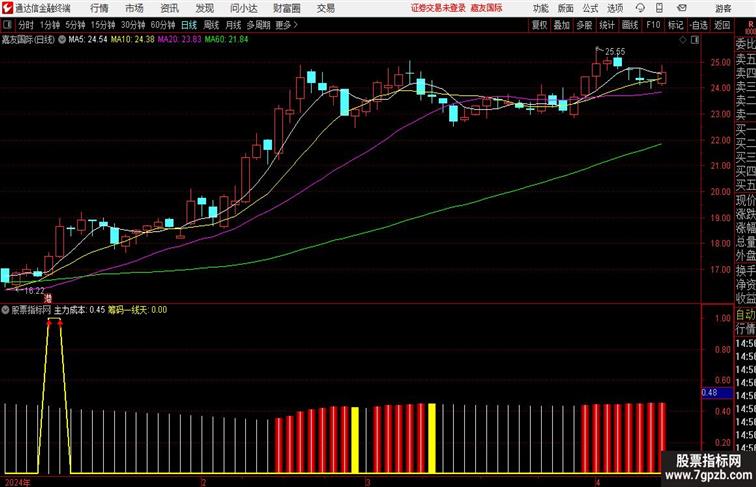
Task: Open the F10 company info button
Action: pos(653,25)
